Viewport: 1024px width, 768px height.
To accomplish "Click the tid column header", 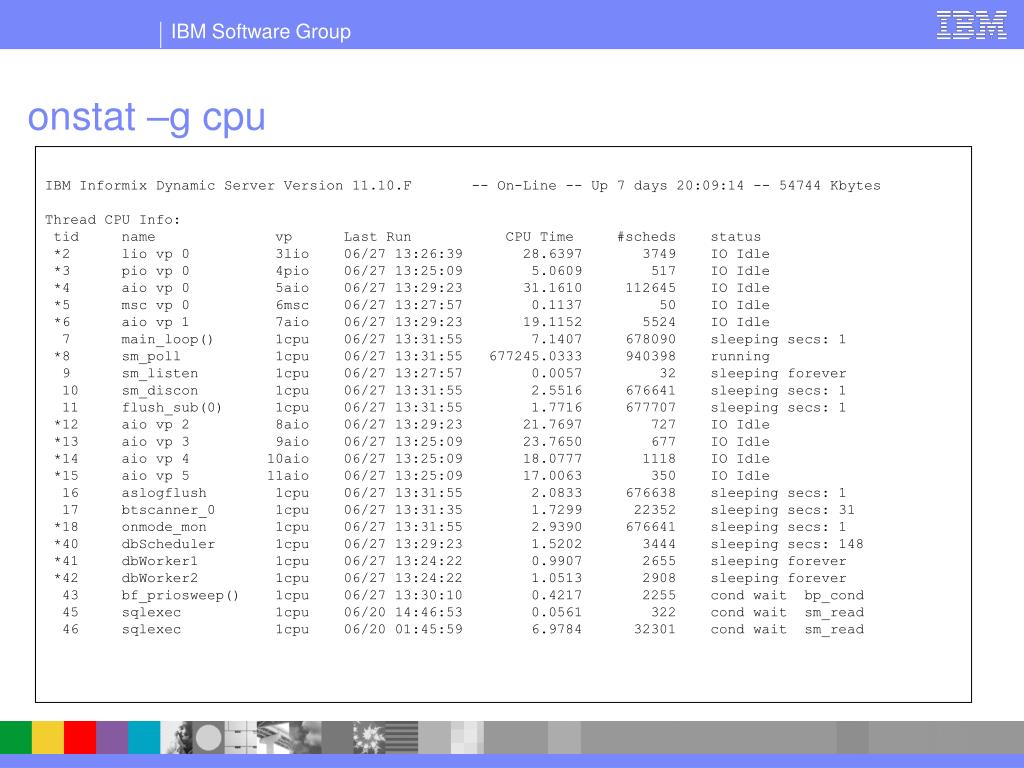I will 66,236.
